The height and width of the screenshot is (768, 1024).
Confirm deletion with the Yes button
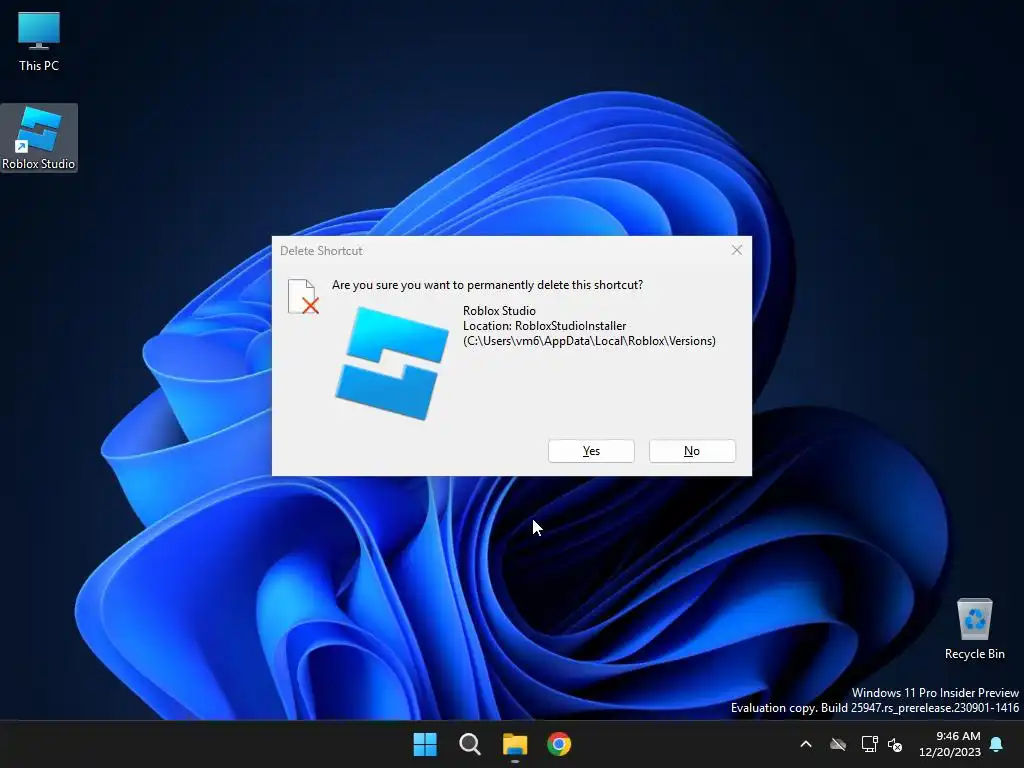pyautogui.click(x=591, y=451)
